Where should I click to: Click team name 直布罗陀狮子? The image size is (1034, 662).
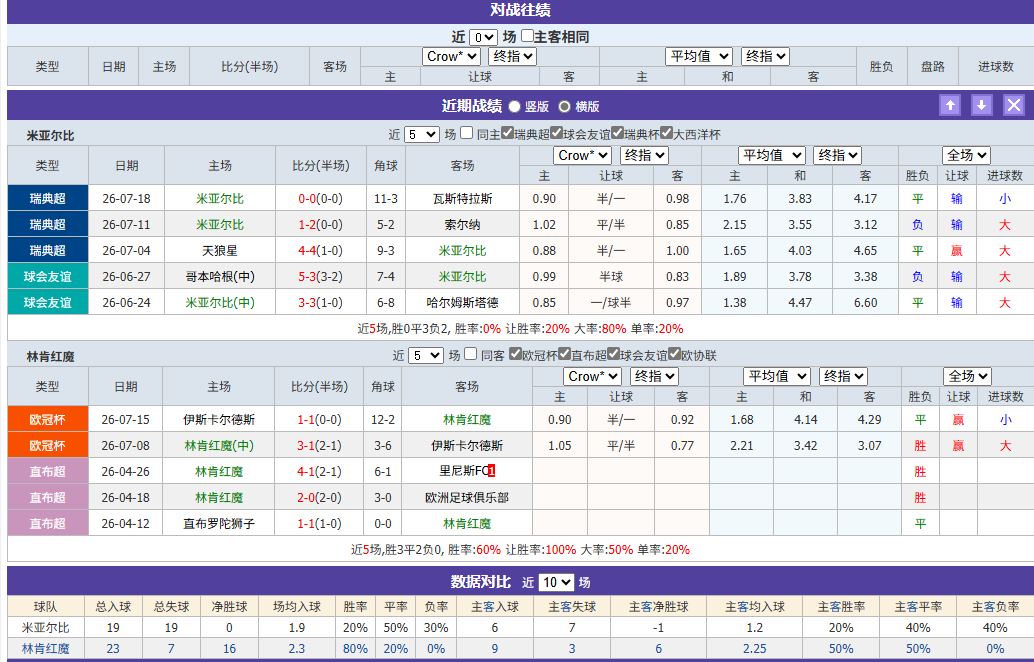tap(219, 524)
